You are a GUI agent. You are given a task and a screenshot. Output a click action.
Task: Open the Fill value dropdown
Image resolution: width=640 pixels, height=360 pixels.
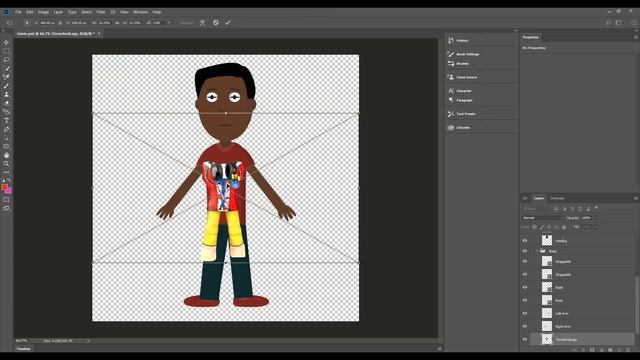[x=595, y=227]
